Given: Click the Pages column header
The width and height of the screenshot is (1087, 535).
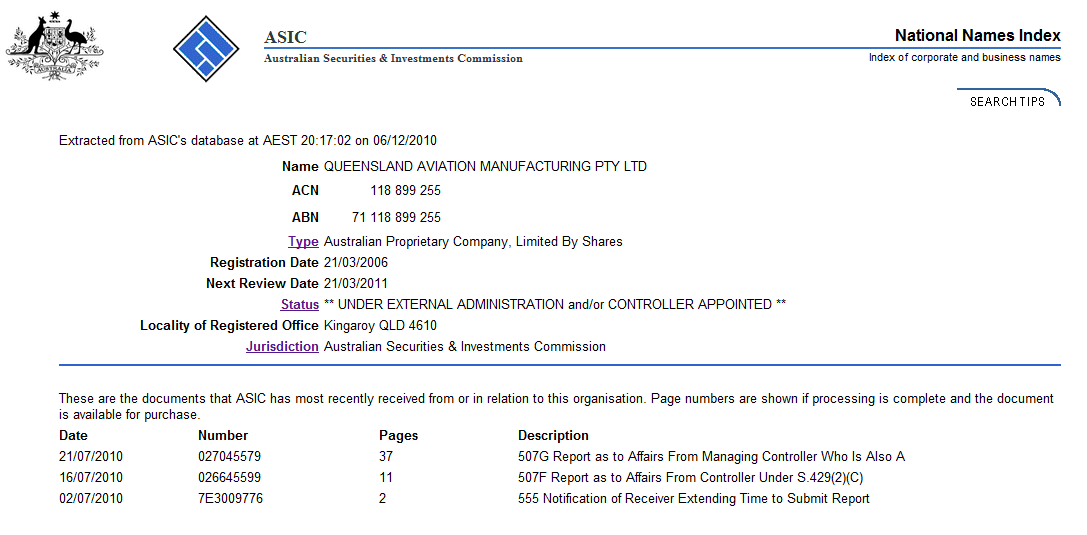Looking at the screenshot, I should point(398,436).
